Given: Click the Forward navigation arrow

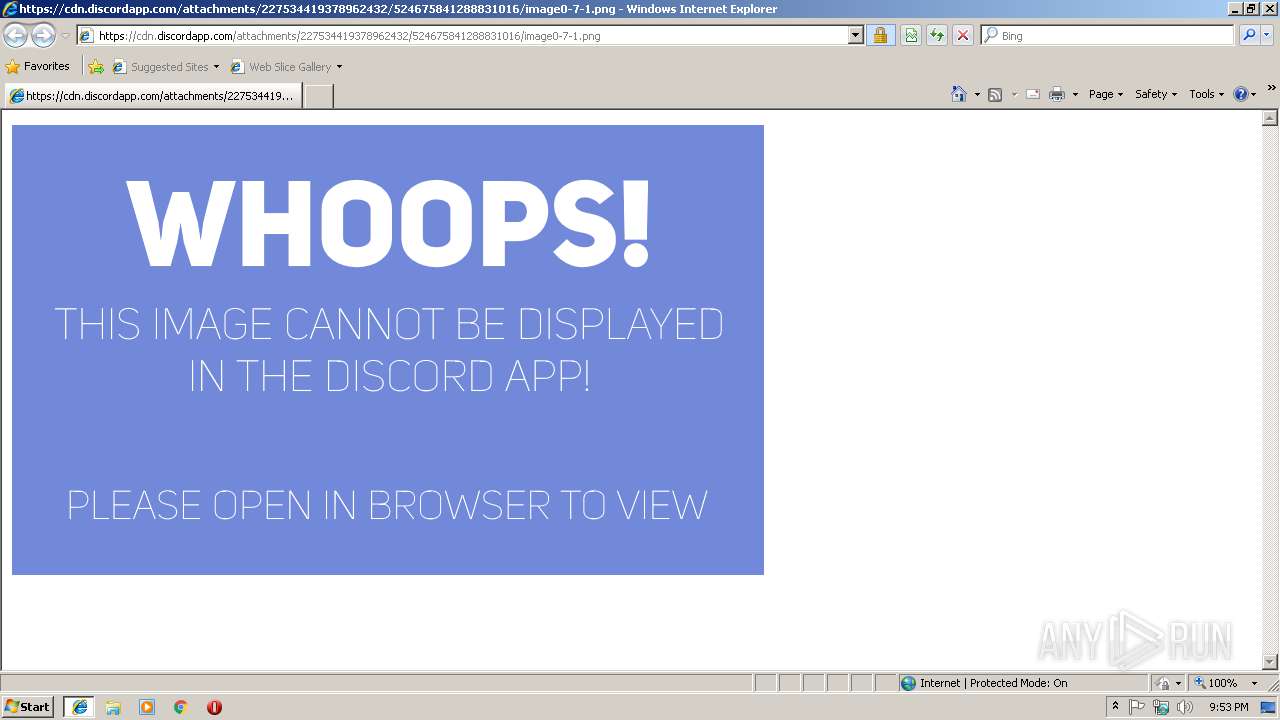Looking at the screenshot, I should point(43,36).
